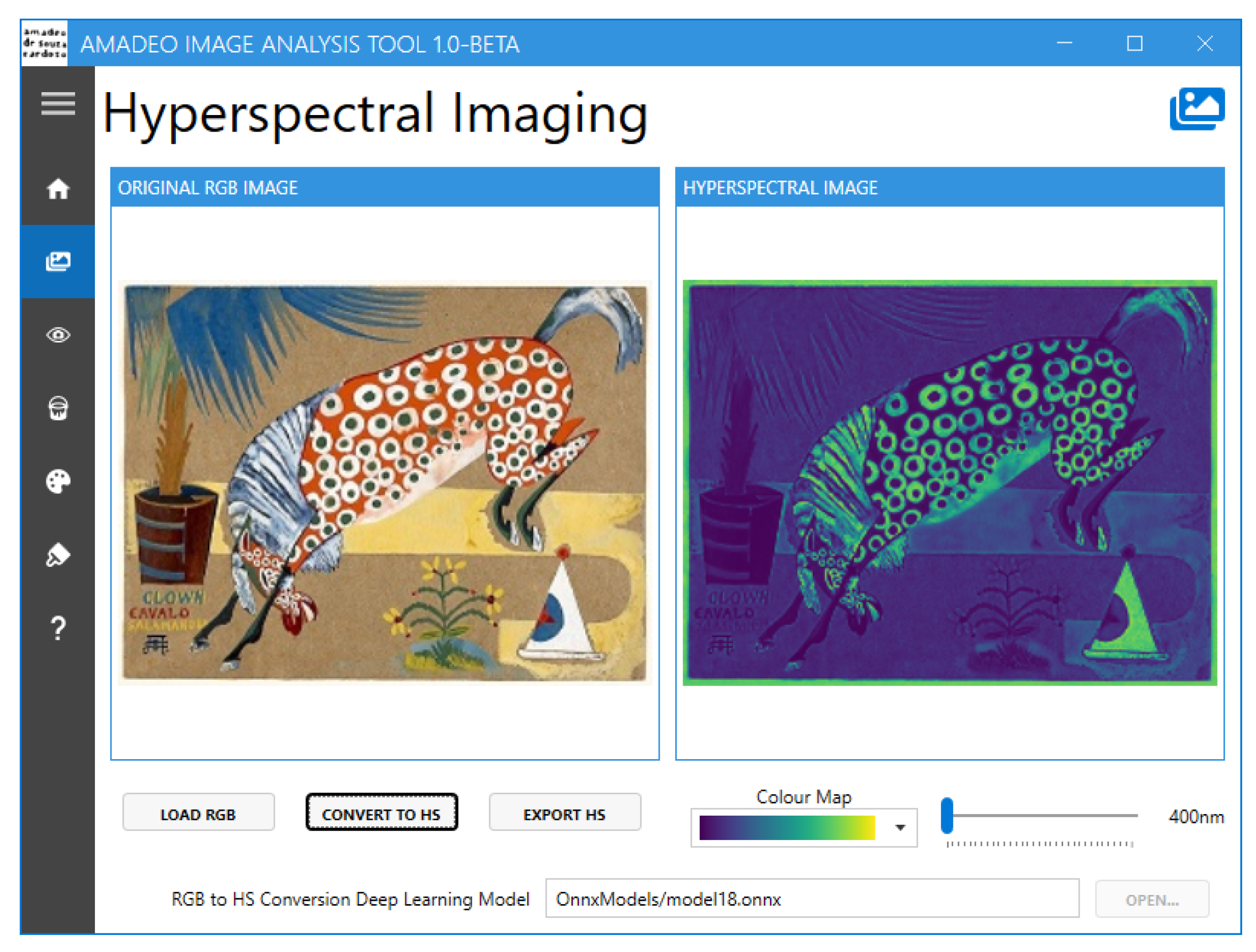Click the OPEN... model file button
Screen dimensions: 1256x952
pyautogui.click(x=1152, y=899)
